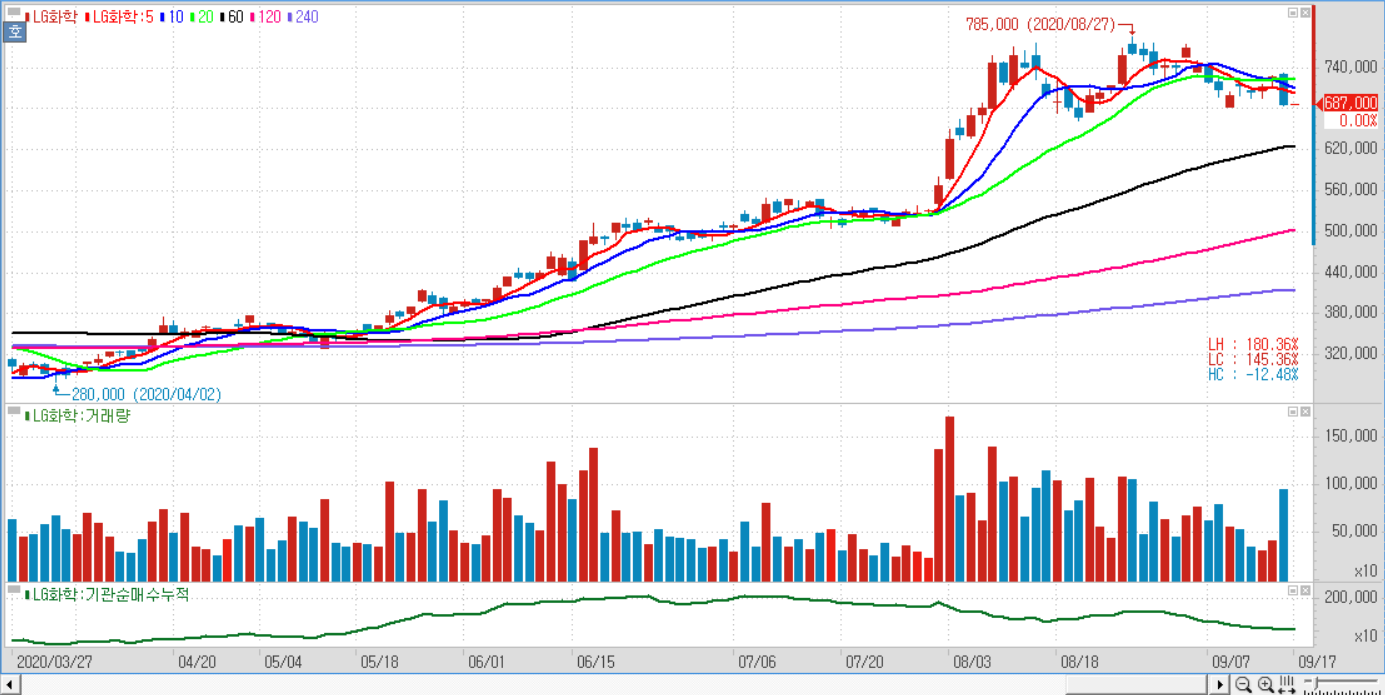Click the 380,000 price axis label

tap(1351, 312)
